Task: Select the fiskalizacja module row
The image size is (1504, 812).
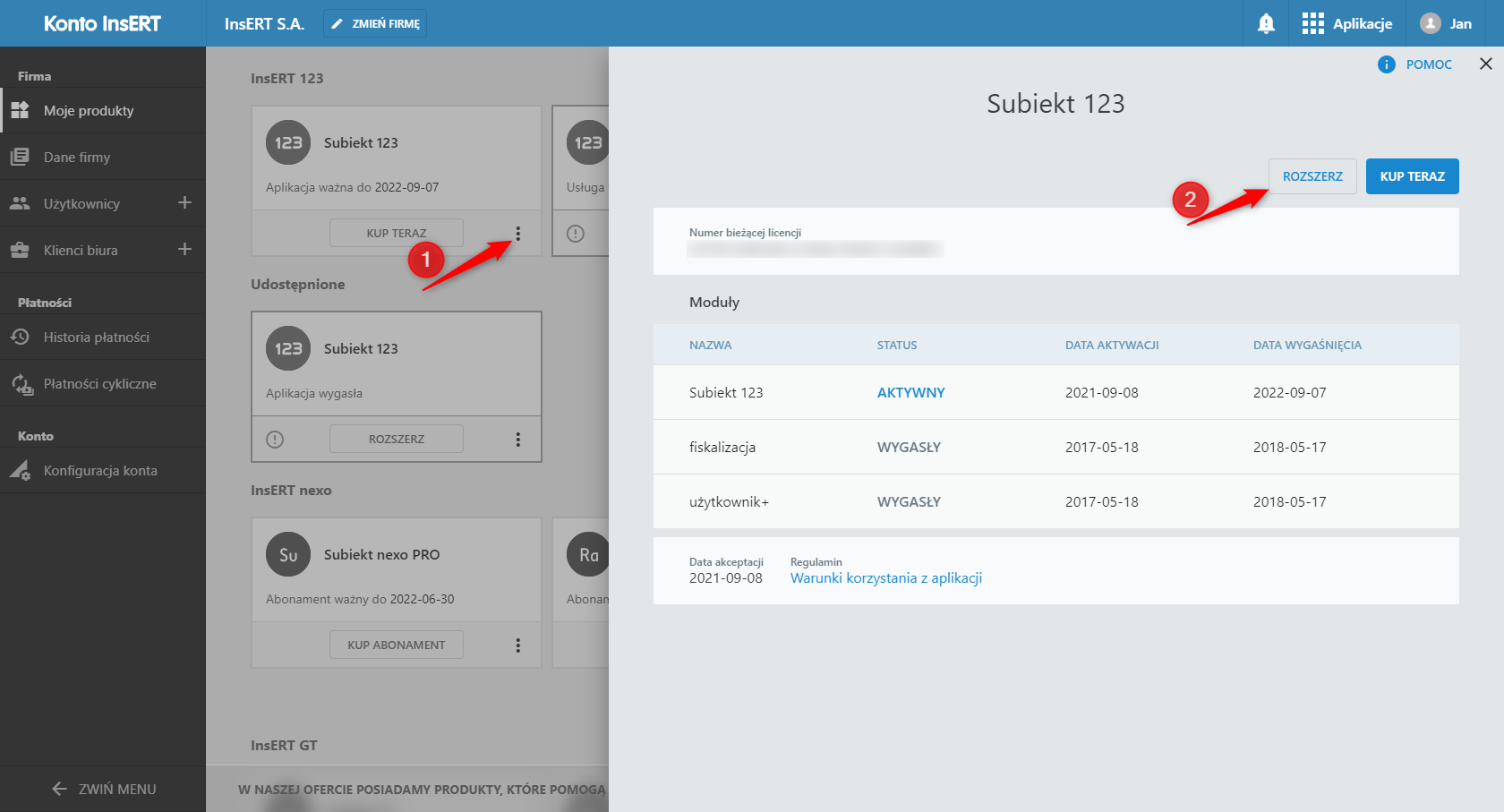Action: (x=1056, y=447)
